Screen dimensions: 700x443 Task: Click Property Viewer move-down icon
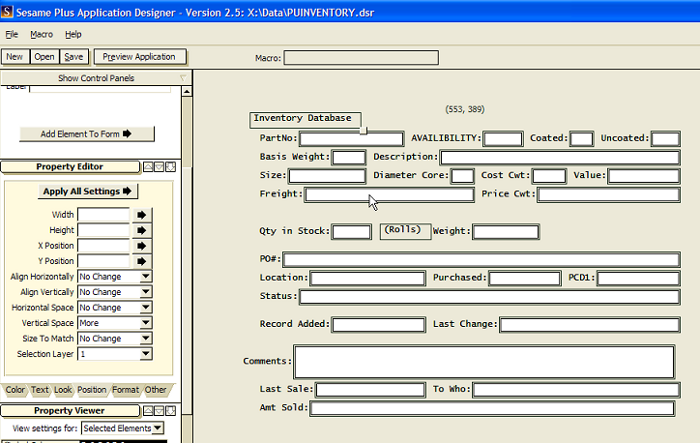coord(159,411)
